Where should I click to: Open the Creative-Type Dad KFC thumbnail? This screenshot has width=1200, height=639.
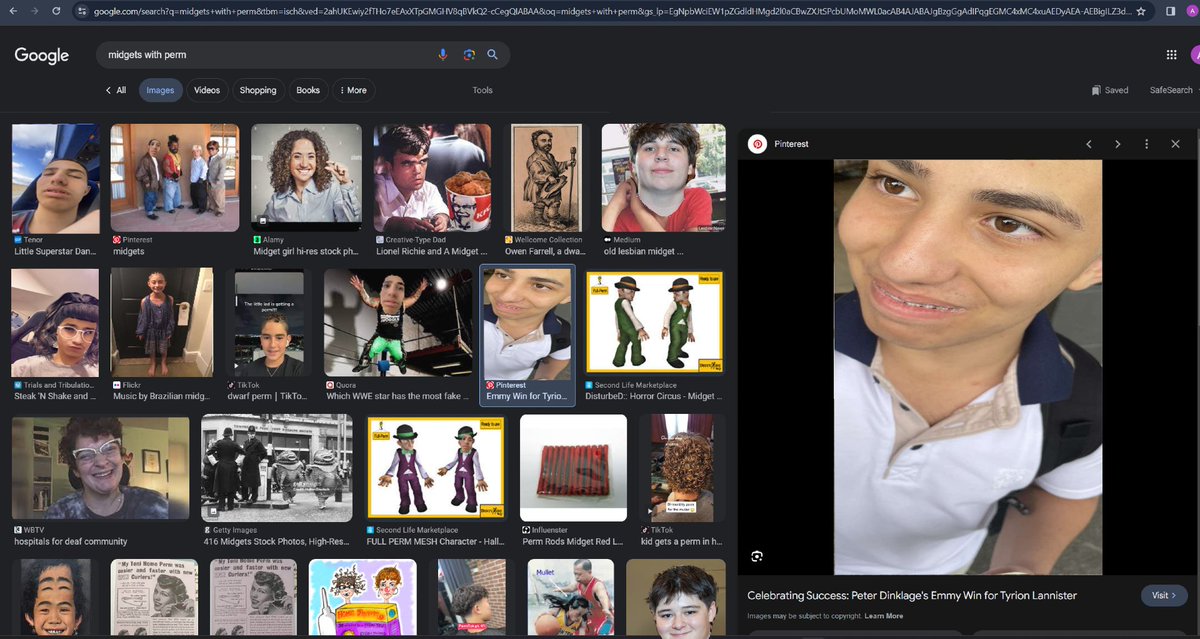click(432, 179)
